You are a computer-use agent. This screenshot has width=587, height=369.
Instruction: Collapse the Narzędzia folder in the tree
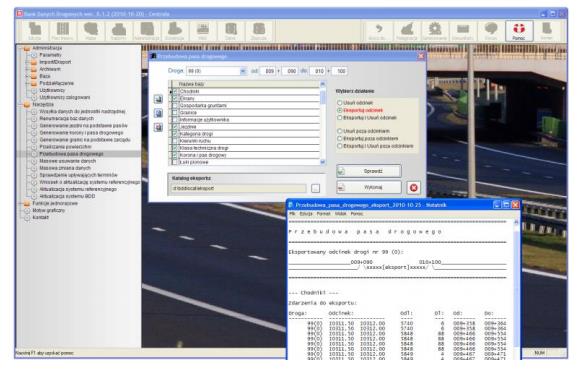coord(26,105)
